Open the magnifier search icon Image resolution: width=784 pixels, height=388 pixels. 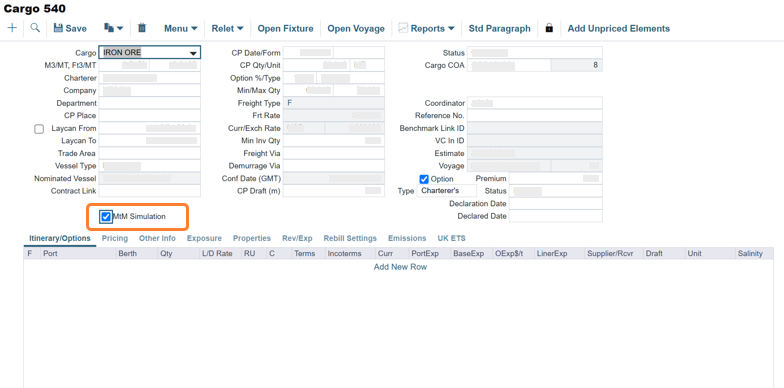(35, 28)
